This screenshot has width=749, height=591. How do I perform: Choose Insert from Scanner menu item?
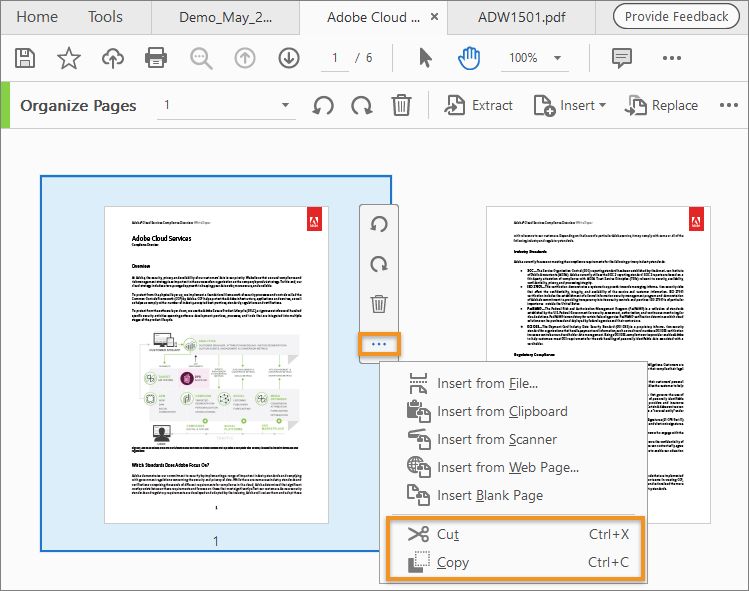[514, 440]
